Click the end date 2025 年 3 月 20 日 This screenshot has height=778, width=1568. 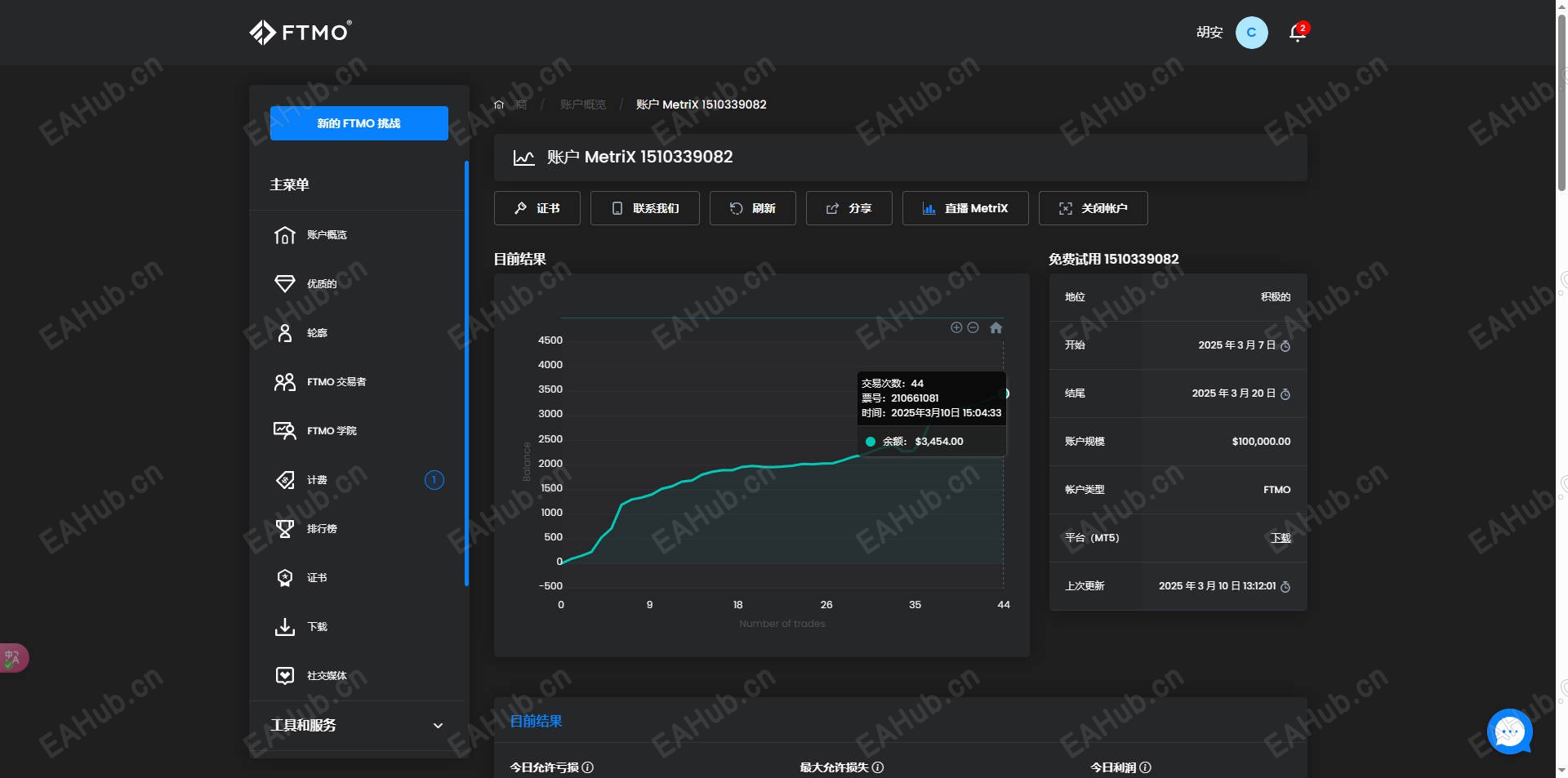pyautogui.click(x=1233, y=393)
